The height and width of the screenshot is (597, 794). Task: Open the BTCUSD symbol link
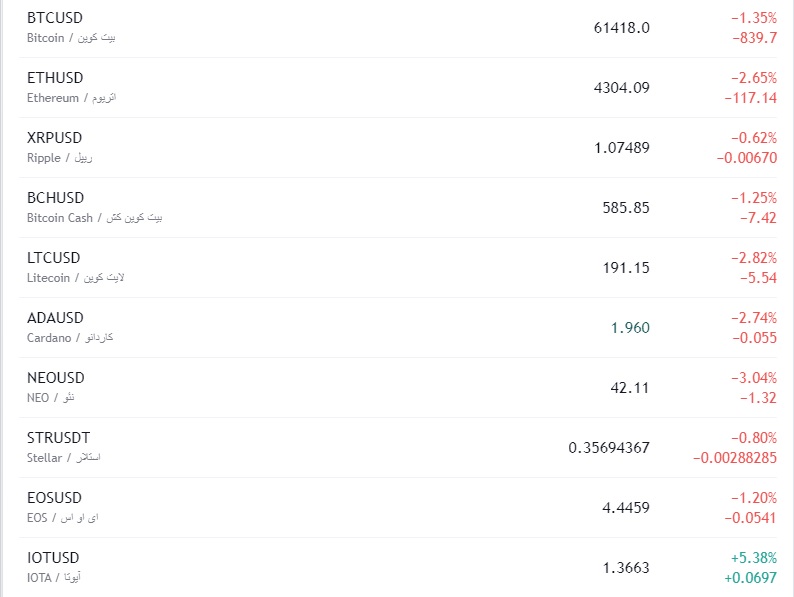[55, 18]
